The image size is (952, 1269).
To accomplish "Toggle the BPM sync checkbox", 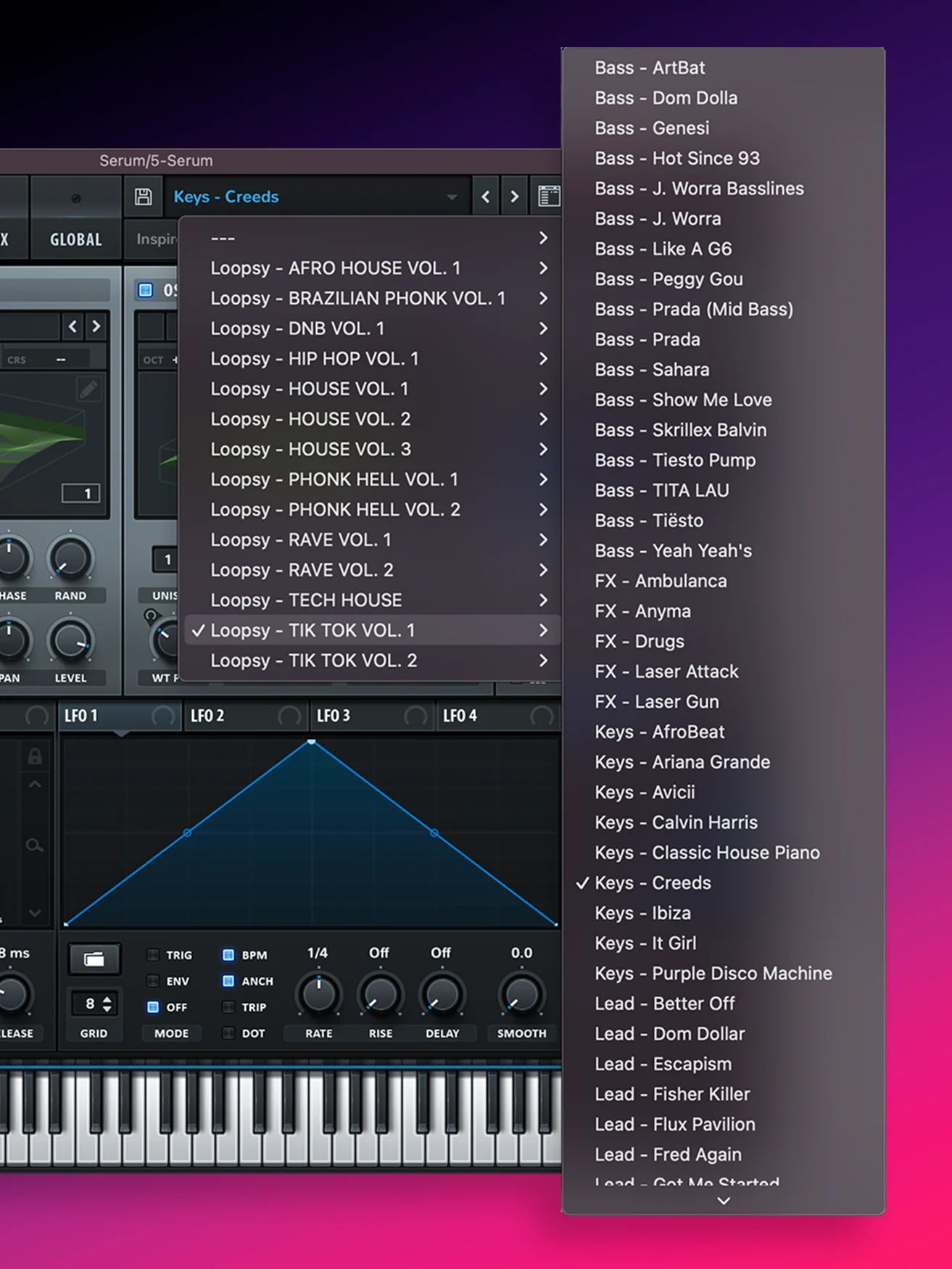I will point(228,954).
